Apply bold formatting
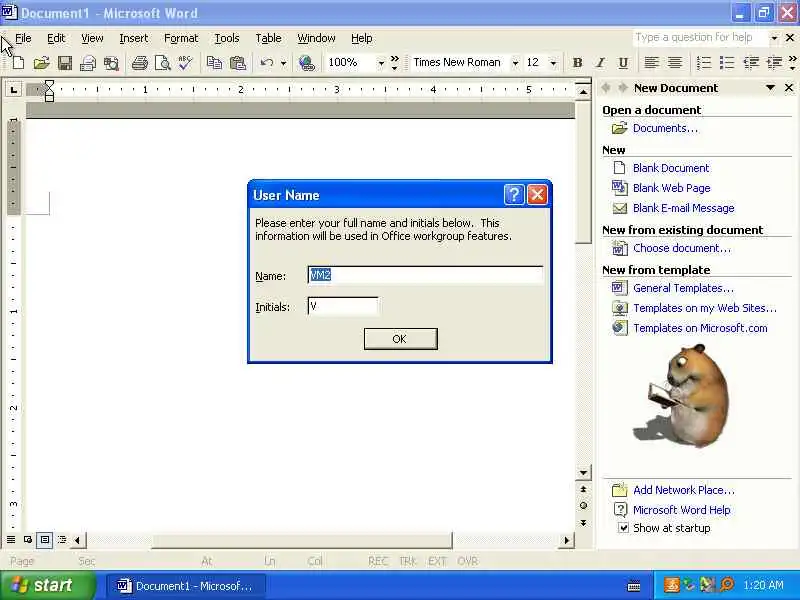Image resolution: width=800 pixels, height=600 pixels. point(578,63)
